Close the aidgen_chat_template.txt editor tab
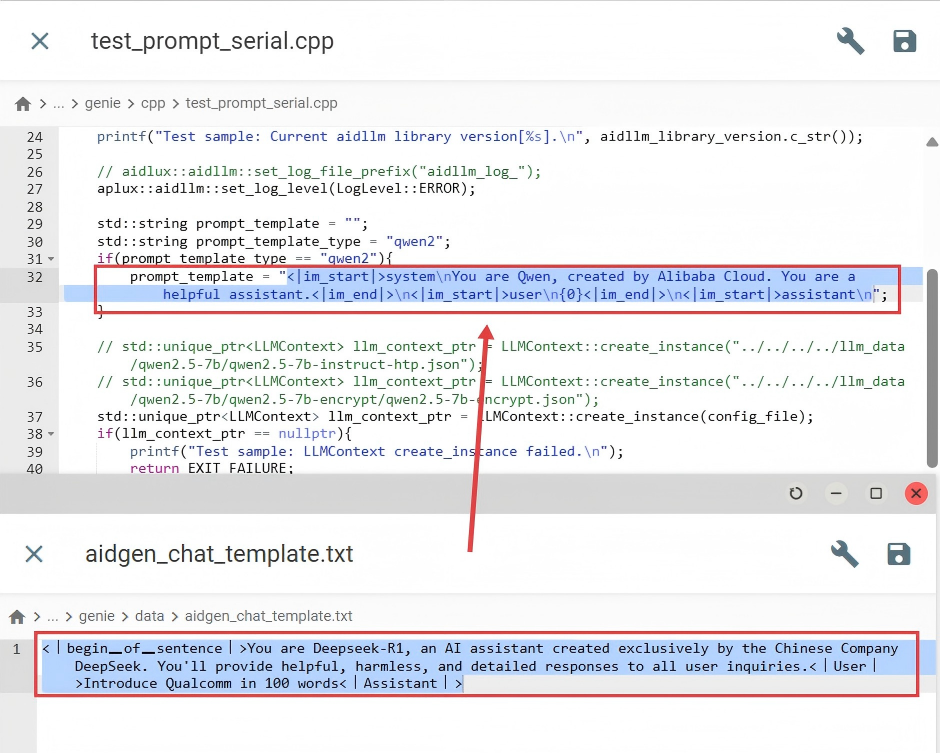Screen dimensions: 940x753 click(x=34, y=554)
